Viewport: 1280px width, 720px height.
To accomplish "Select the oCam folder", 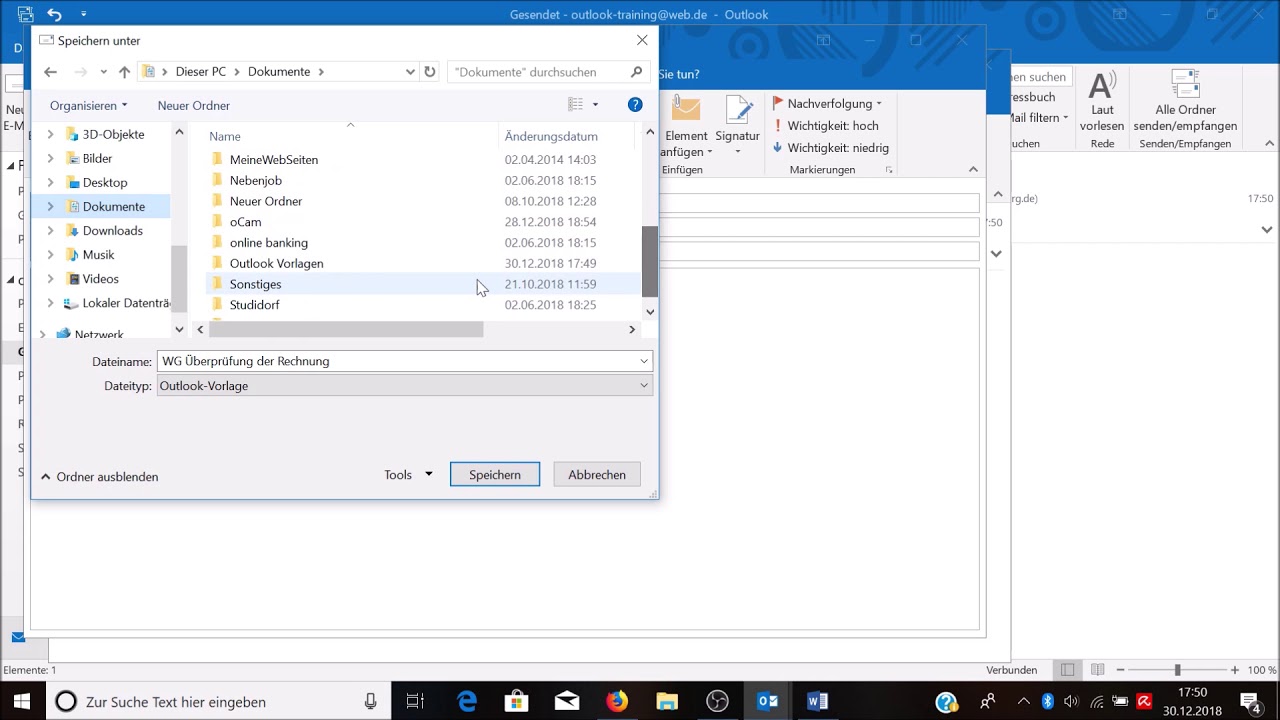I will (x=245, y=222).
